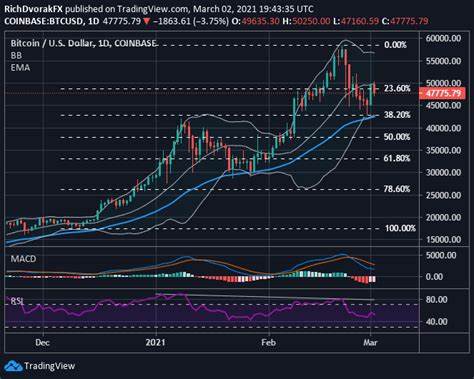Click the chart title 'Bitcoin / U.S. Dollar, 1D, COINBASE'
Screen dimensions: 474x379
pos(83,43)
